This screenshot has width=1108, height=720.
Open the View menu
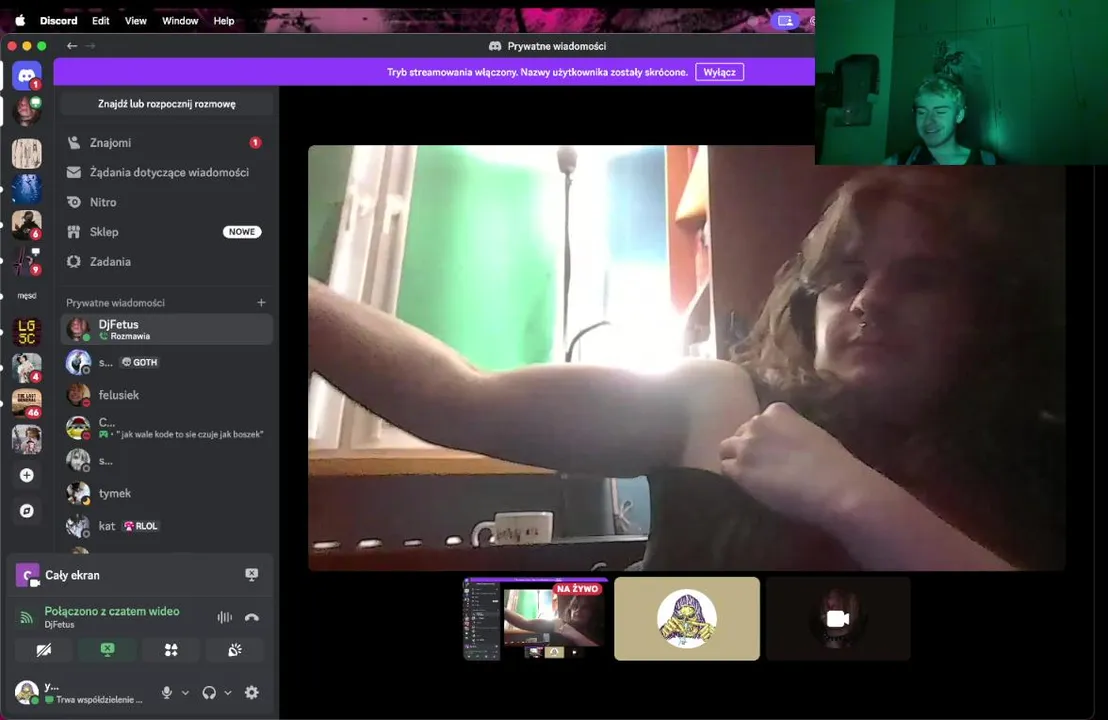pyautogui.click(x=136, y=20)
